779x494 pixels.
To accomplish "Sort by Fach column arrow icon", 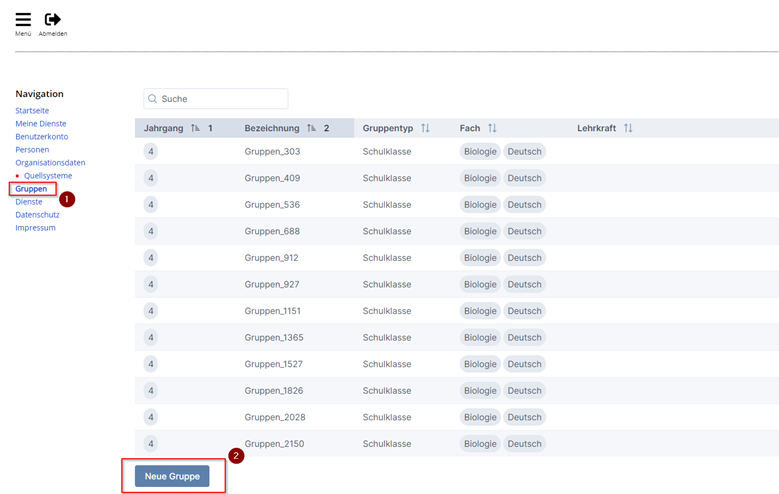I will coord(492,128).
